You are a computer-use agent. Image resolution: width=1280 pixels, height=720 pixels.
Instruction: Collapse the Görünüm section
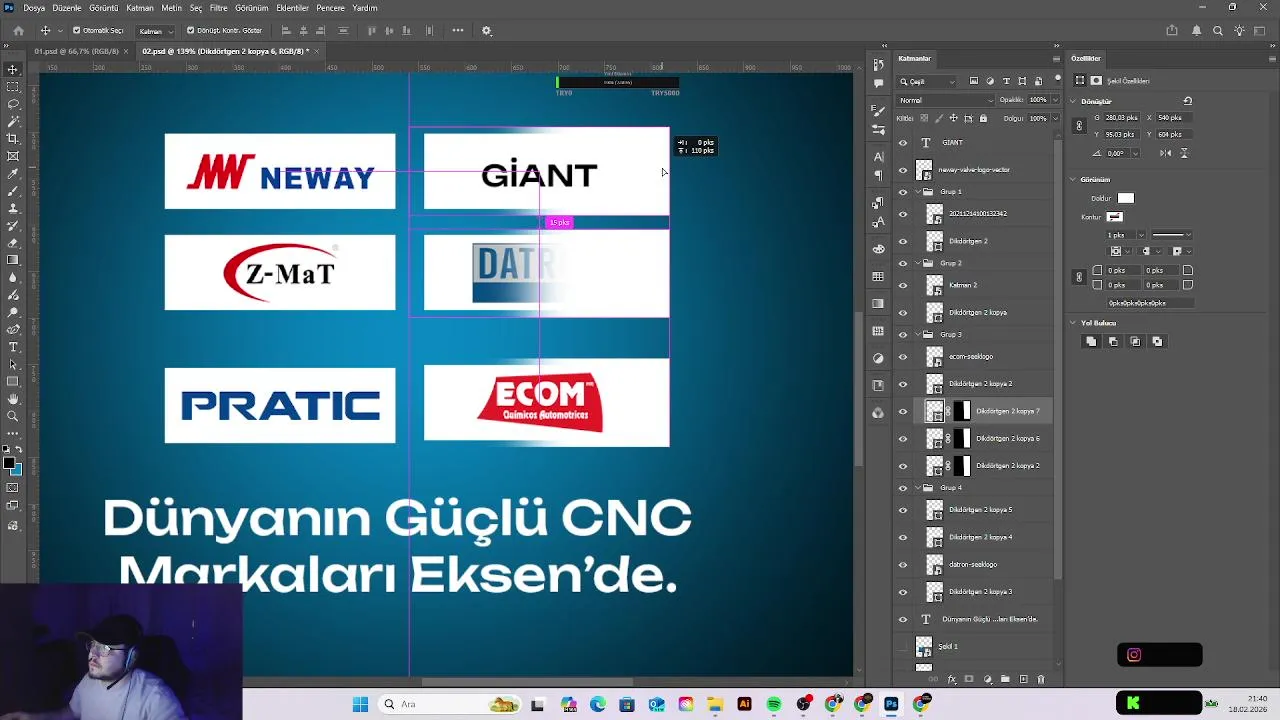tap(1073, 180)
